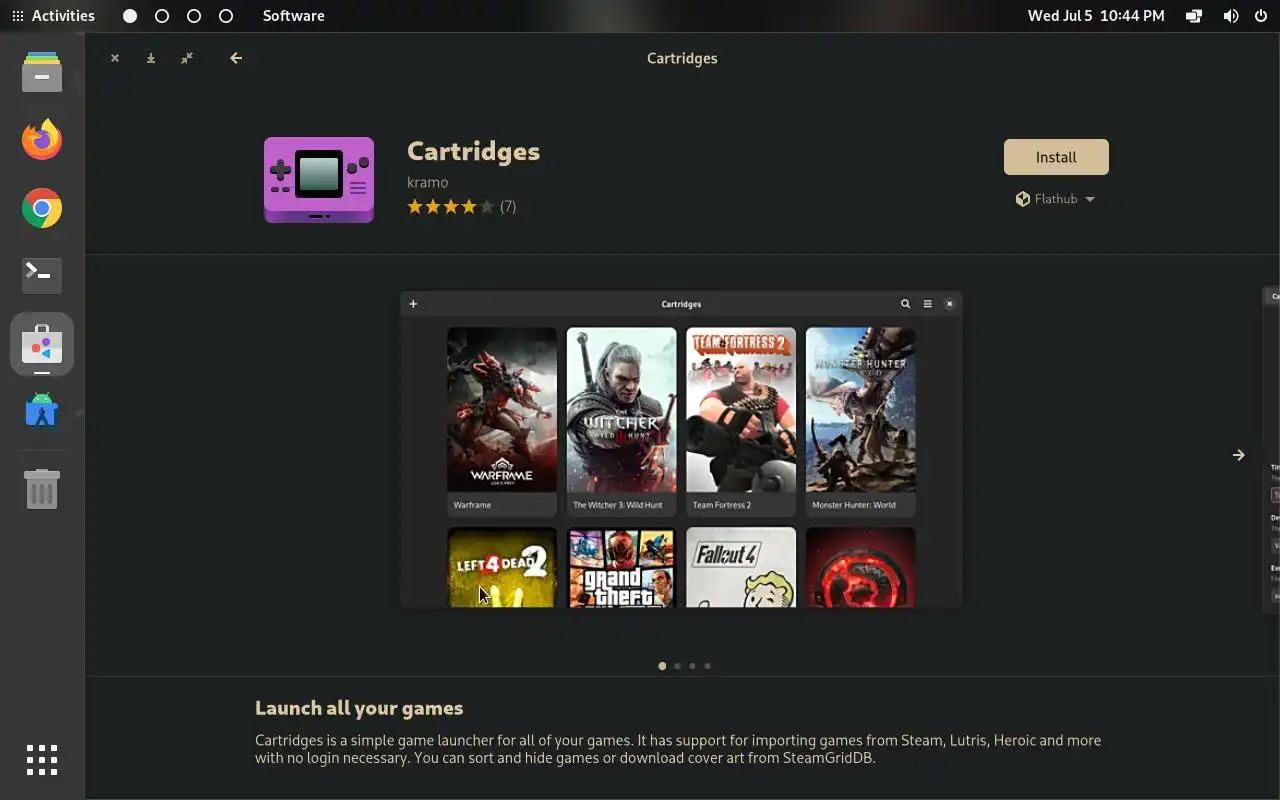Click the power icon in top bar
Image resolution: width=1280 pixels, height=800 pixels.
1261,16
